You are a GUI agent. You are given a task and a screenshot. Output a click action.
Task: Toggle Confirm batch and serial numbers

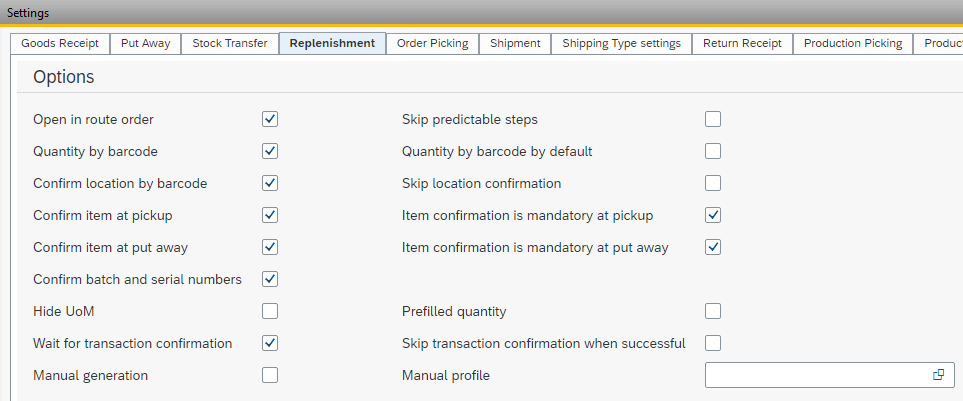tap(270, 279)
